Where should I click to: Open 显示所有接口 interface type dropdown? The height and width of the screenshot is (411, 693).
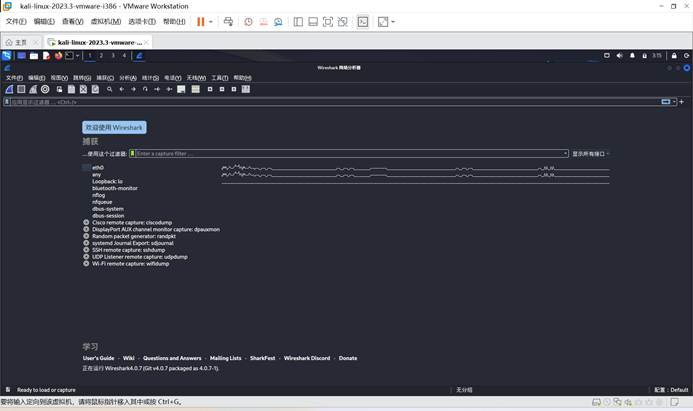pyautogui.click(x=591, y=154)
